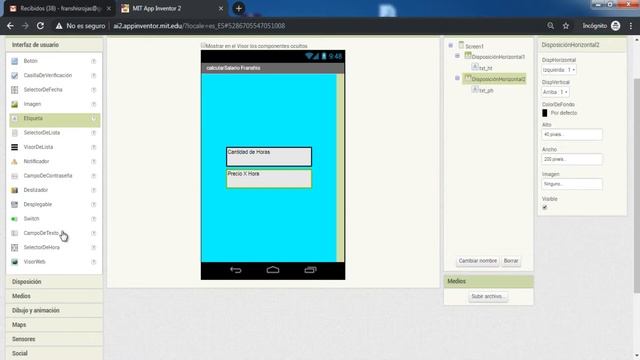Screen dimensions: 640x360
Task: Pick the Switch component icon
Action: [15, 219]
